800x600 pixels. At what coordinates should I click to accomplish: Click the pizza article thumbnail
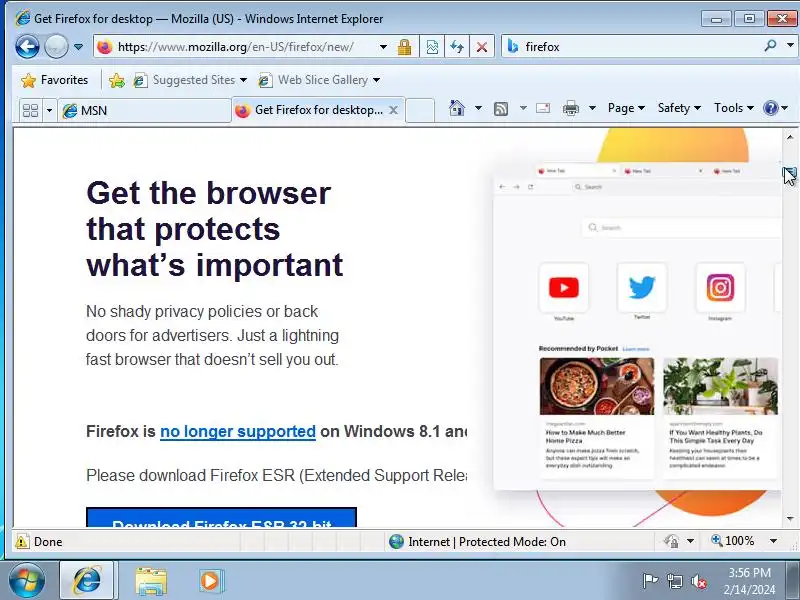pyautogui.click(x=597, y=386)
